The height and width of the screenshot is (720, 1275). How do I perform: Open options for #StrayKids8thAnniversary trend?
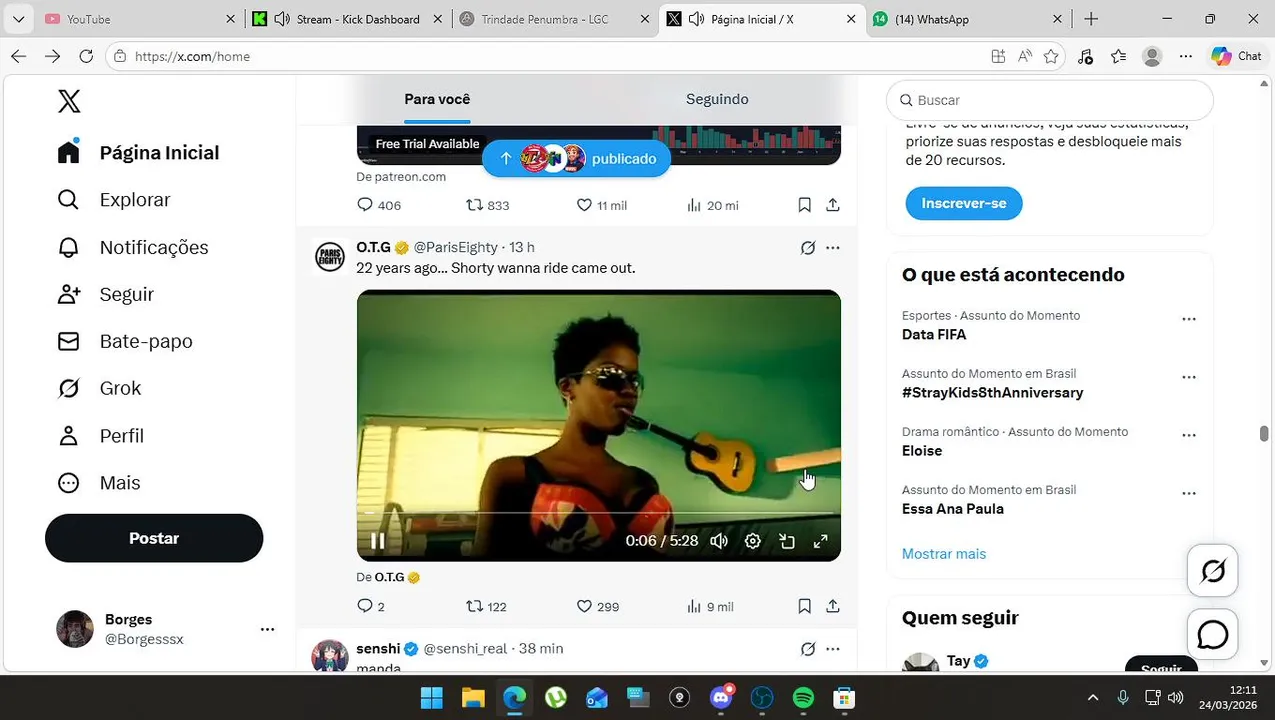[x=1189, y=377]
